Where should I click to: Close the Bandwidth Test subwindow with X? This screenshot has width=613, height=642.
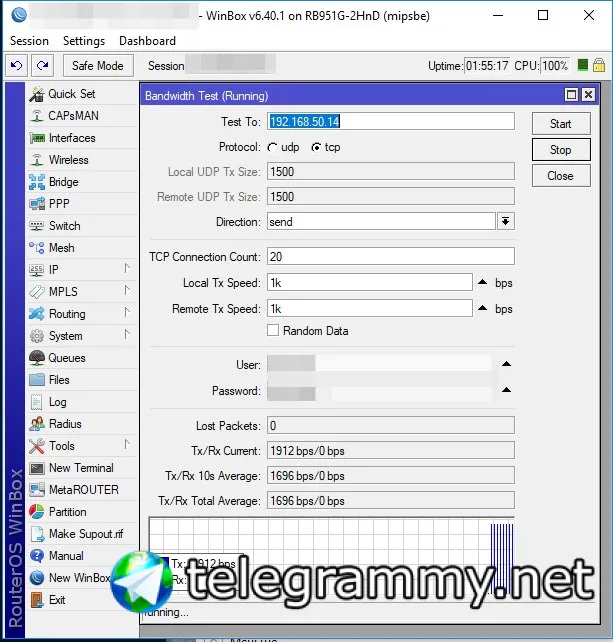tap(588, 95)
